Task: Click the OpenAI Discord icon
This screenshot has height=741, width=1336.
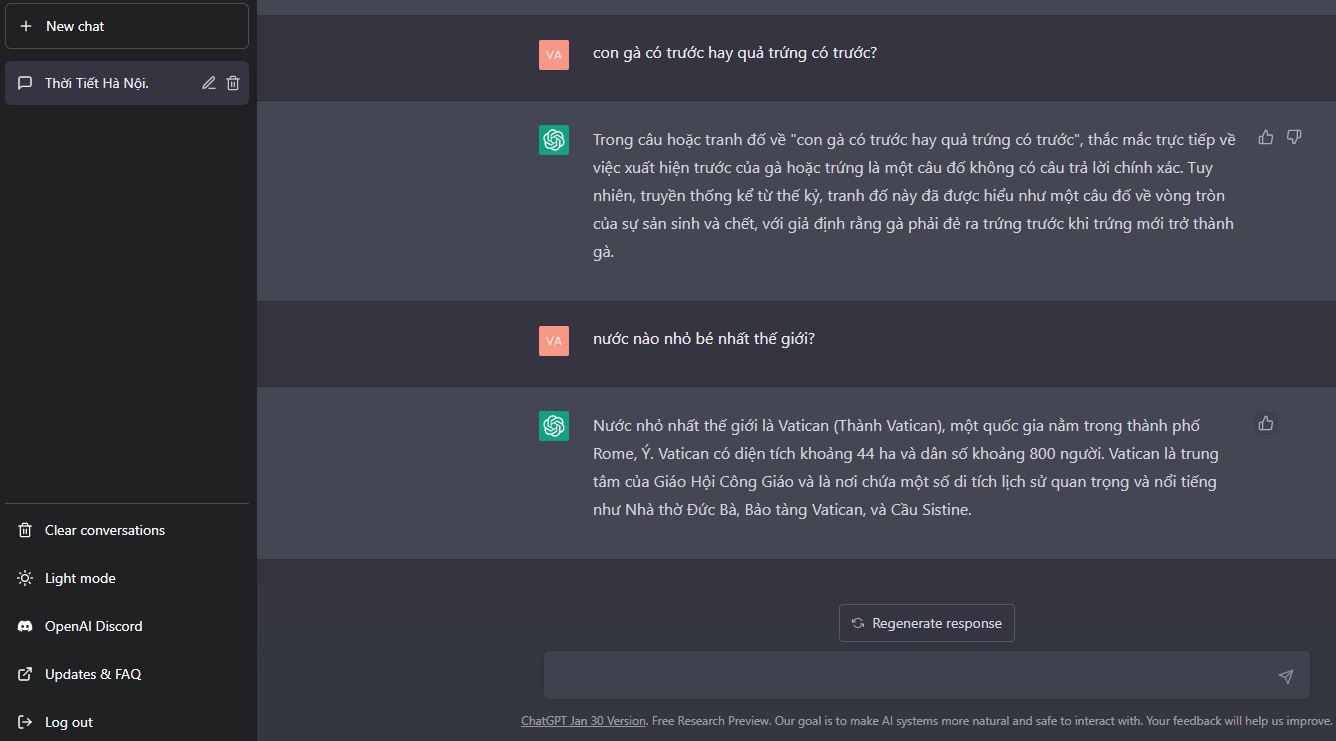Action: 24,626
